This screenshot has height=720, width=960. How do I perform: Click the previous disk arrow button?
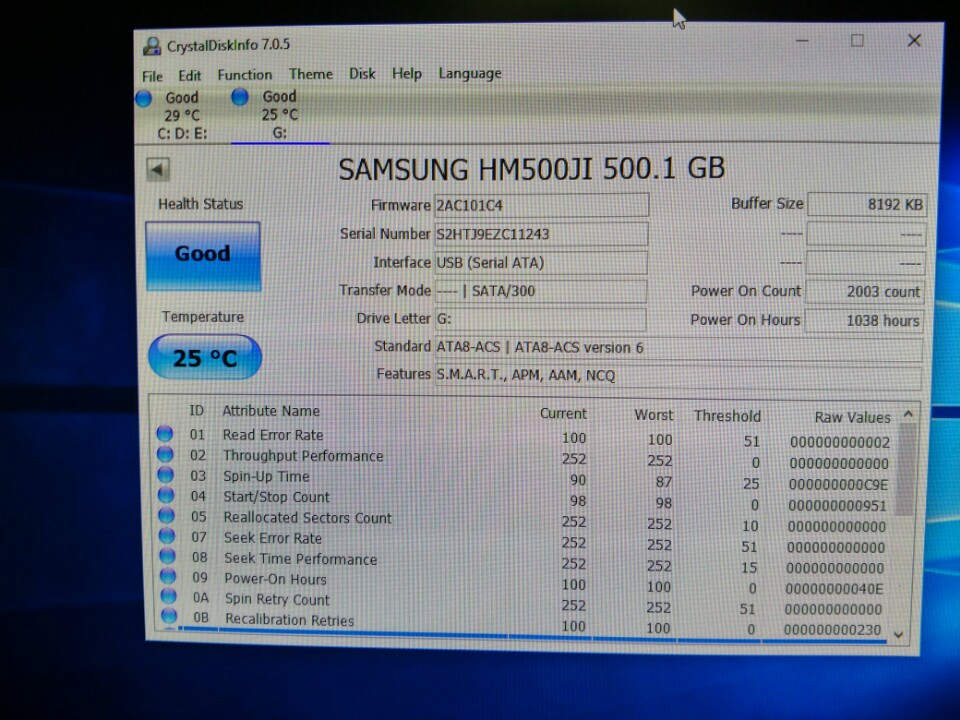pos(157,169)
